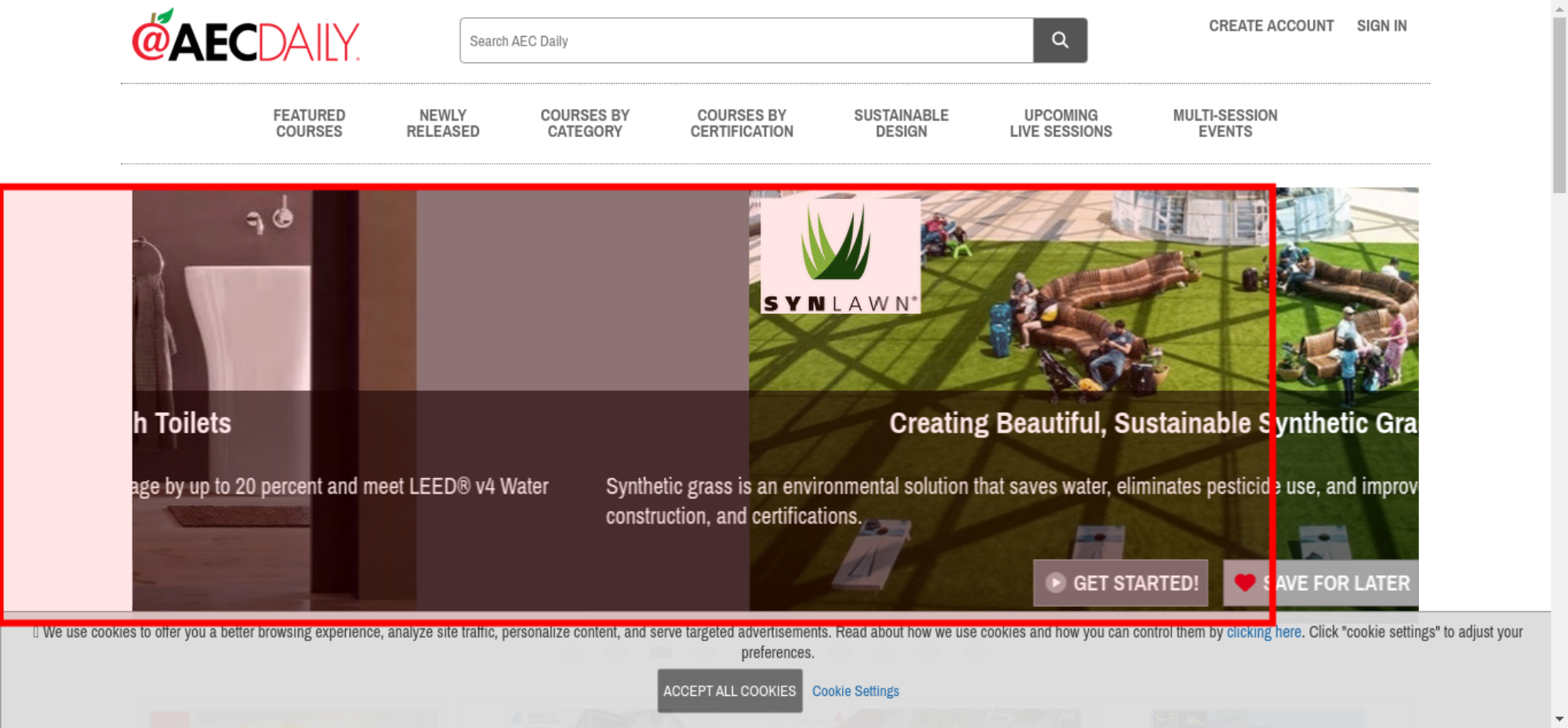This screenshot has width=1568, height=728.
Task: Open the Sustainable Design section
Action: pos(901,124)
